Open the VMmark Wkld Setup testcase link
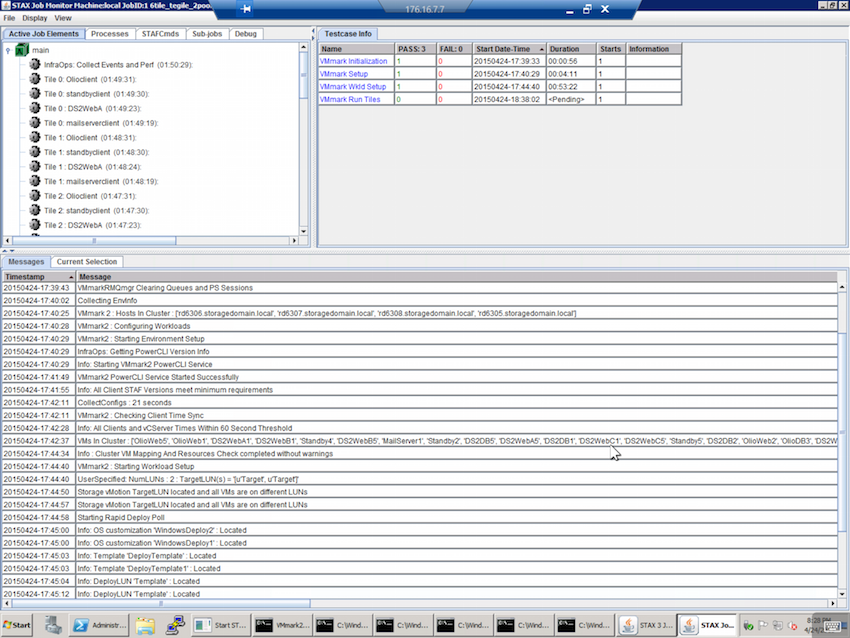This screenshot has width=850, height=638. pyautogui.click(x=353, y=87)
